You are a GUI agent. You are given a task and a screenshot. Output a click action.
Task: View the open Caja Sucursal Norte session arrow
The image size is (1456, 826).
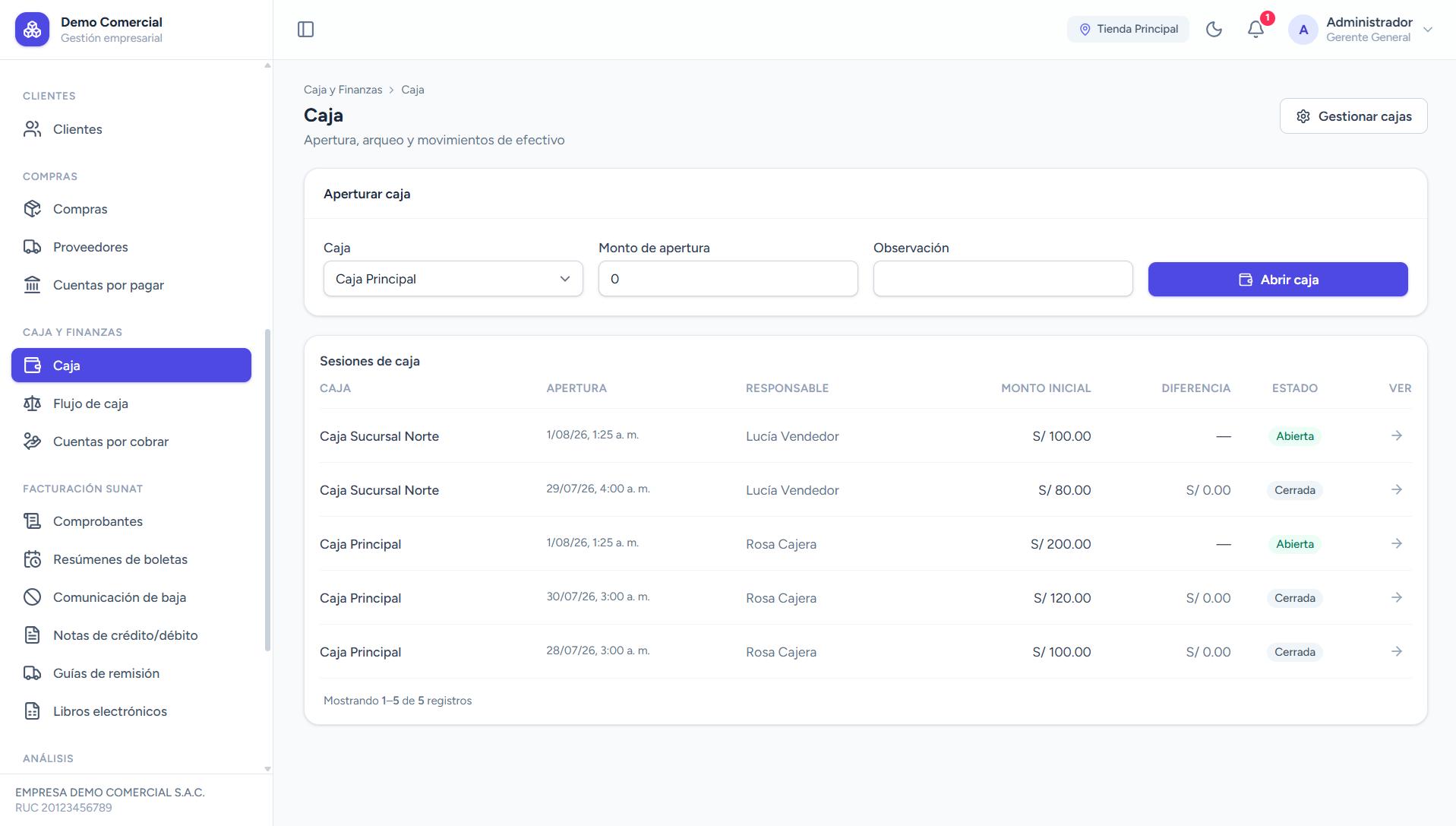[x=1396, y=435]
